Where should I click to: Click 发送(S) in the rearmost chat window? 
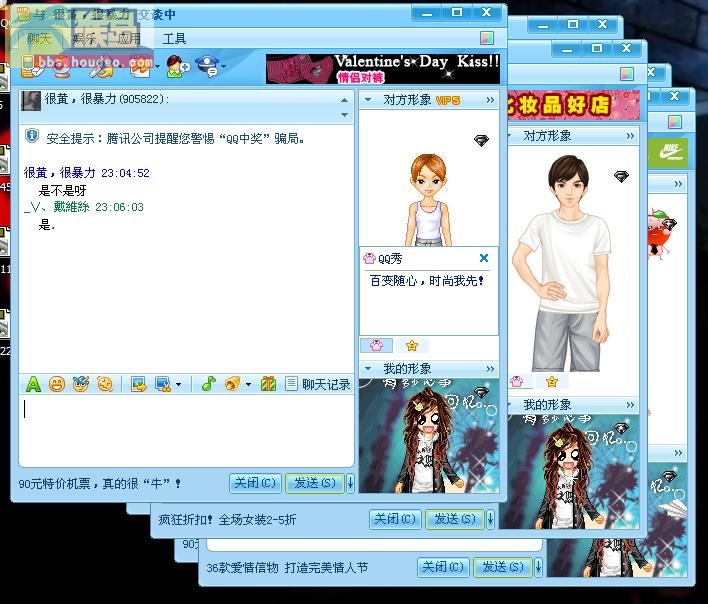[x=503, y=567]
